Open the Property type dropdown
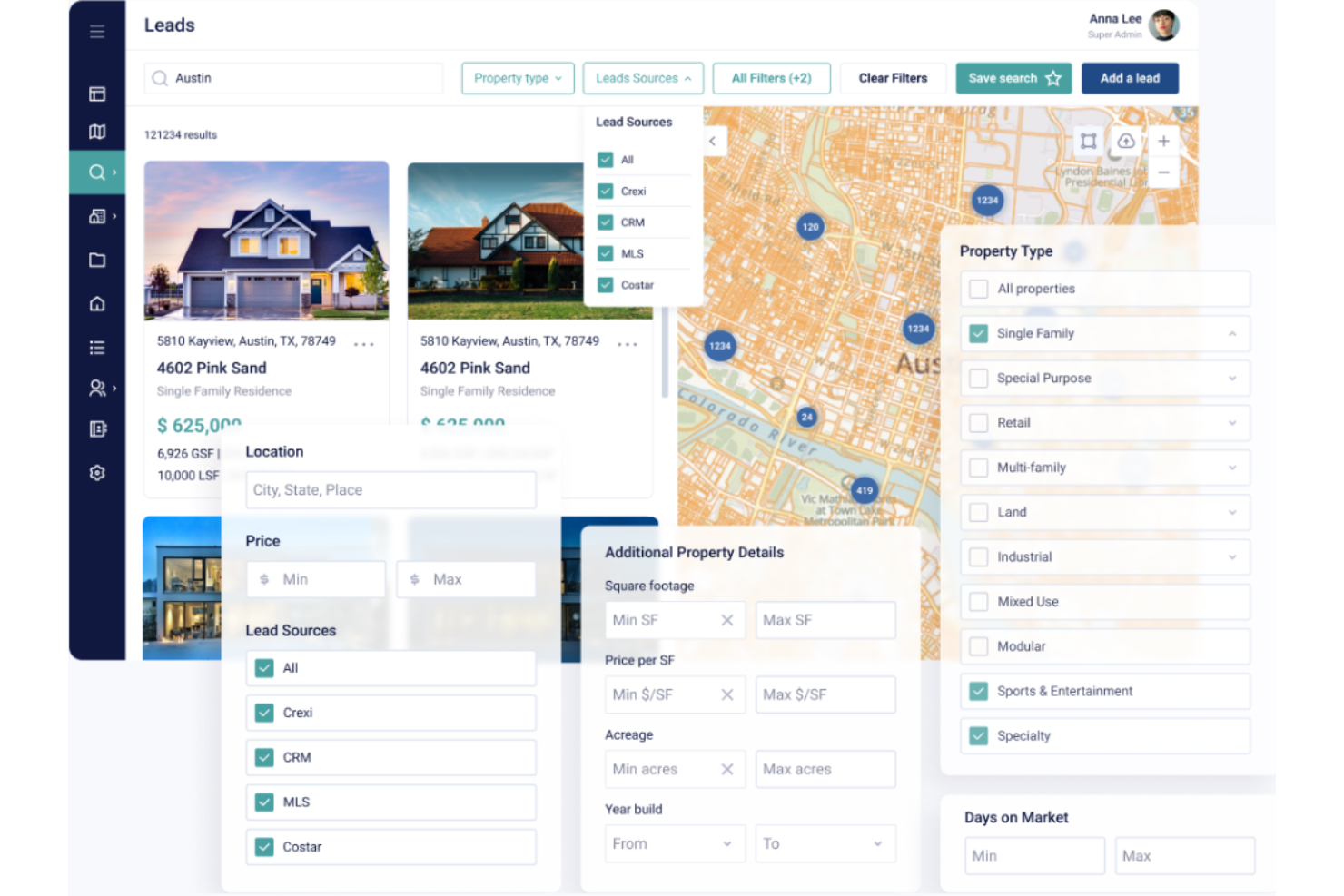Image resolution: width=1344 pixels, height=896 pixels. 517,78
